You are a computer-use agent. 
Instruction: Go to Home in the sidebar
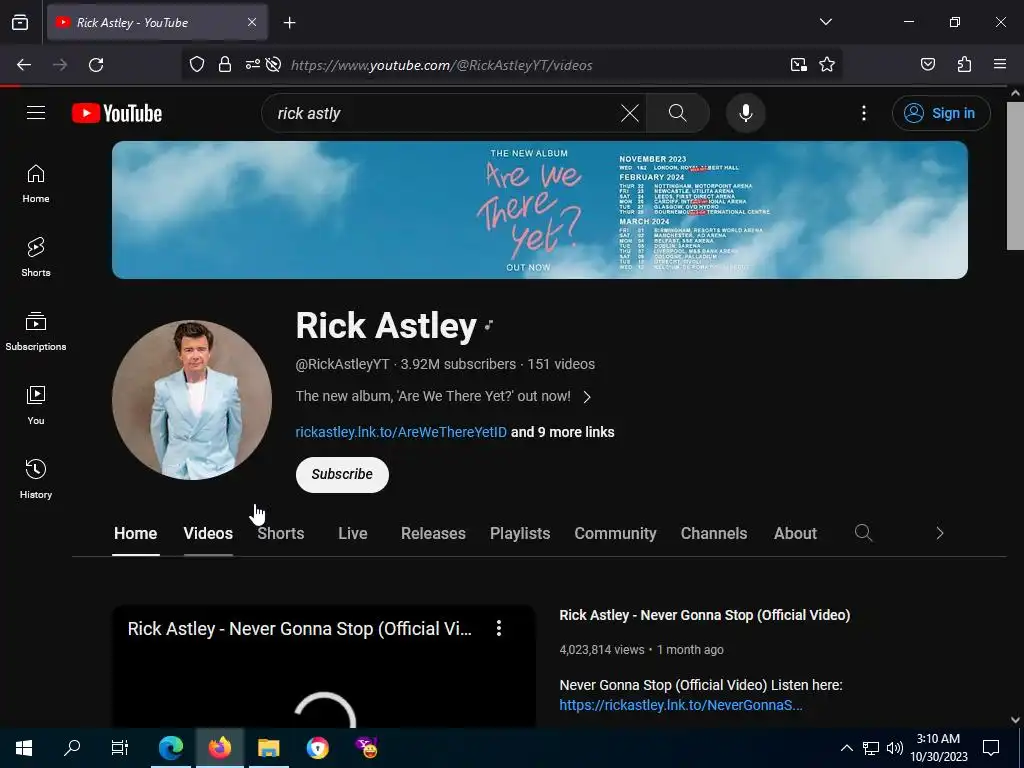coord(36,184)
